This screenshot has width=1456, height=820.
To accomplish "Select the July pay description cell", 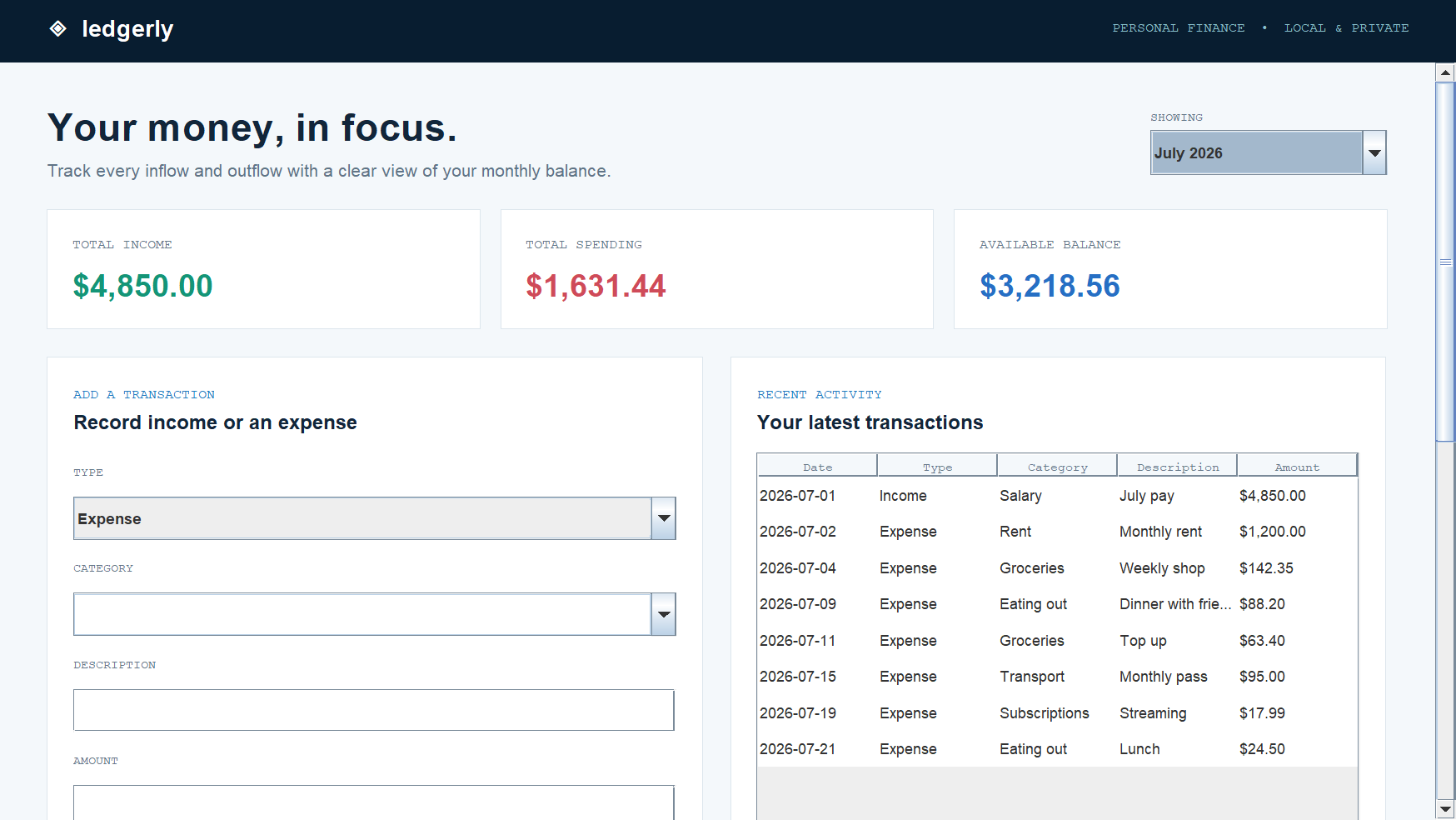I will (x=1177, y=496).
